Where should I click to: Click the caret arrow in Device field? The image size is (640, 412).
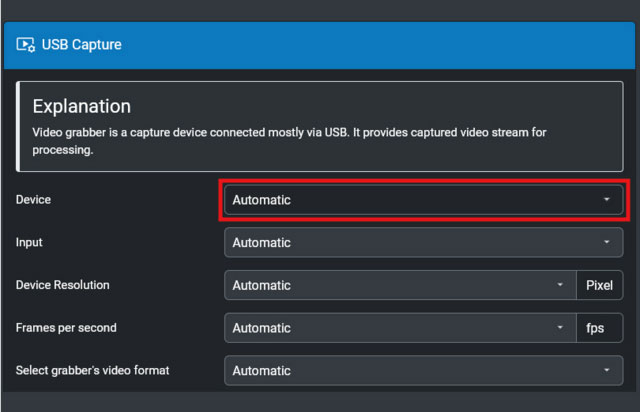[606, 200]
